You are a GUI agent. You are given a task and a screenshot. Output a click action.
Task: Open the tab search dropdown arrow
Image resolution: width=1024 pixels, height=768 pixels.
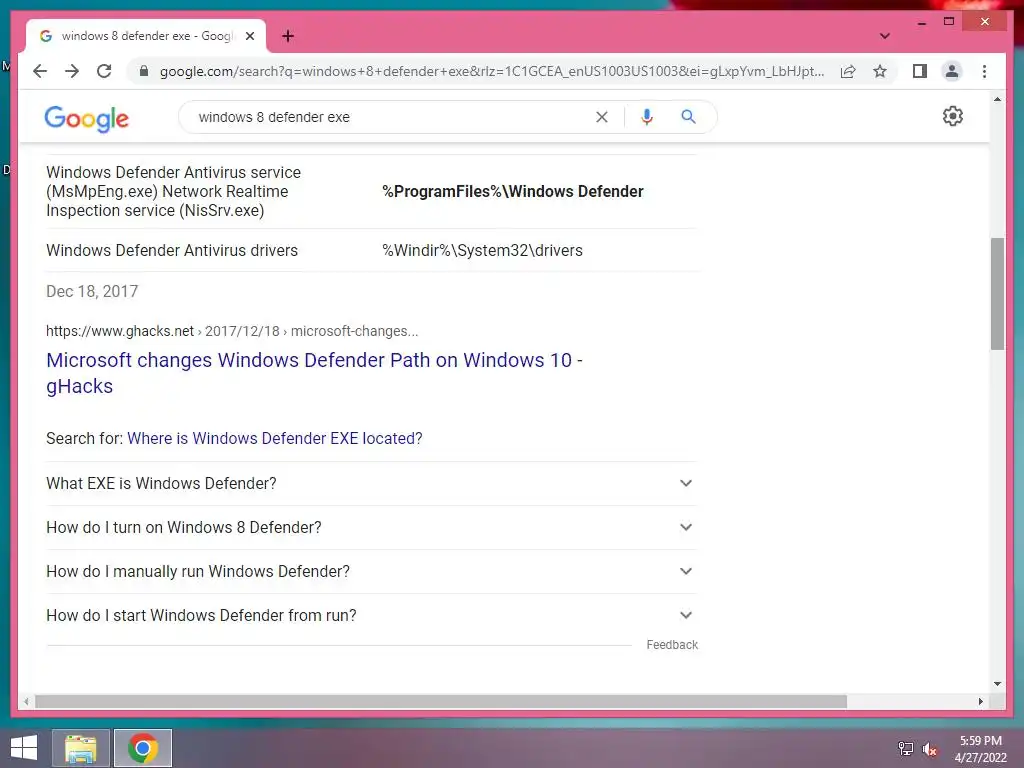884,36
